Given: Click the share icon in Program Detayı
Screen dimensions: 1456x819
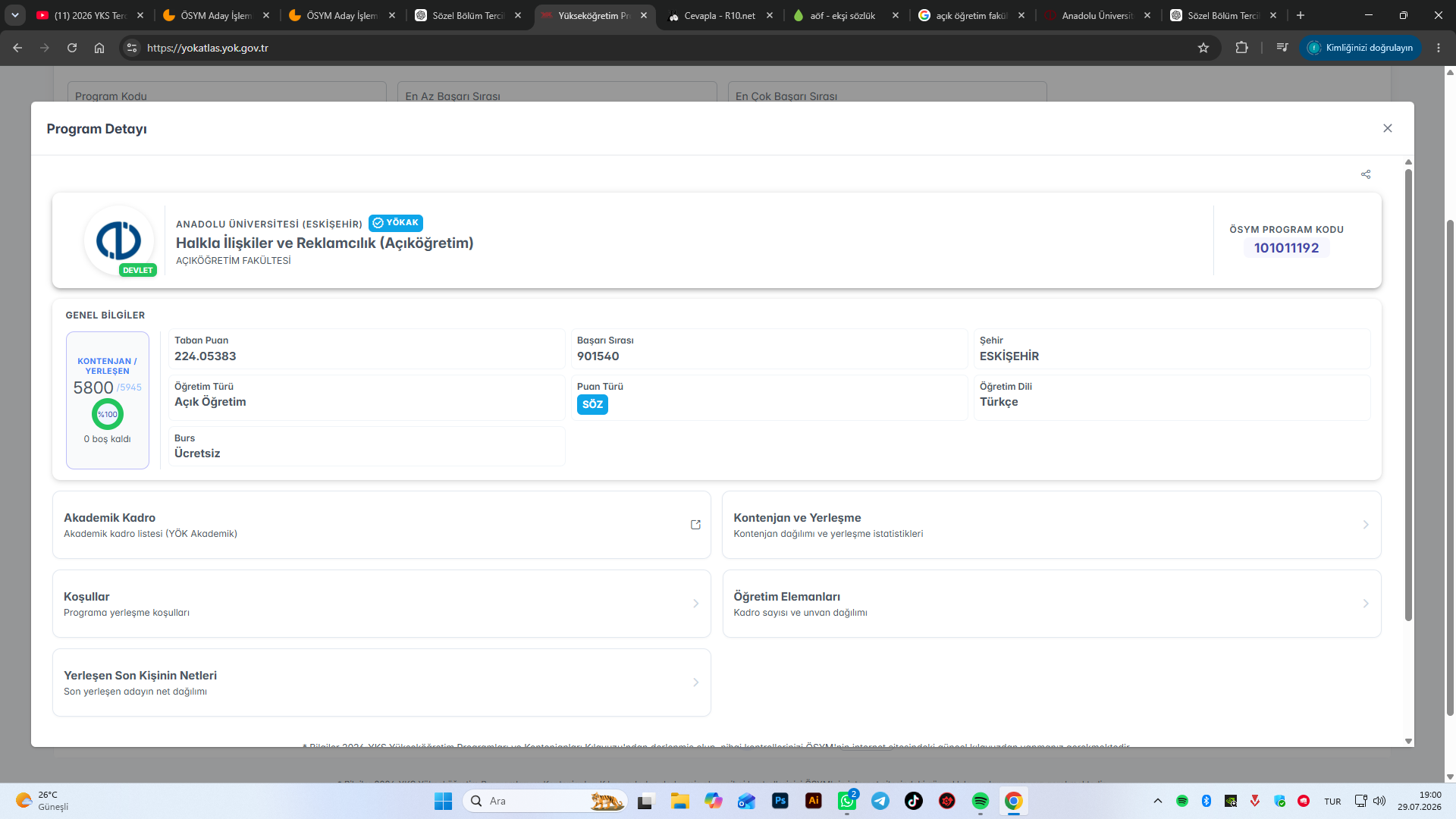Looking at the screenshot, I should (1366, 174).
